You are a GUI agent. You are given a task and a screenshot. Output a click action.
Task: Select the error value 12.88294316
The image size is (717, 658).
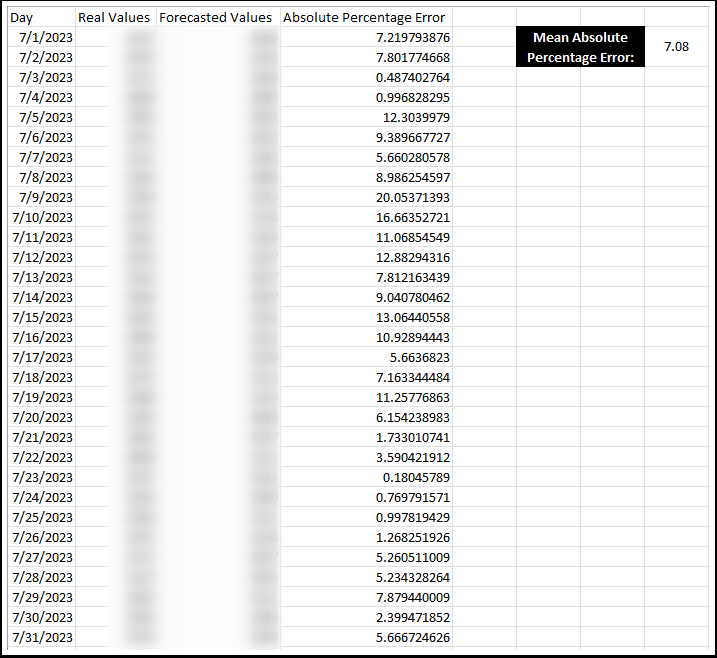(x=366, y=257)
